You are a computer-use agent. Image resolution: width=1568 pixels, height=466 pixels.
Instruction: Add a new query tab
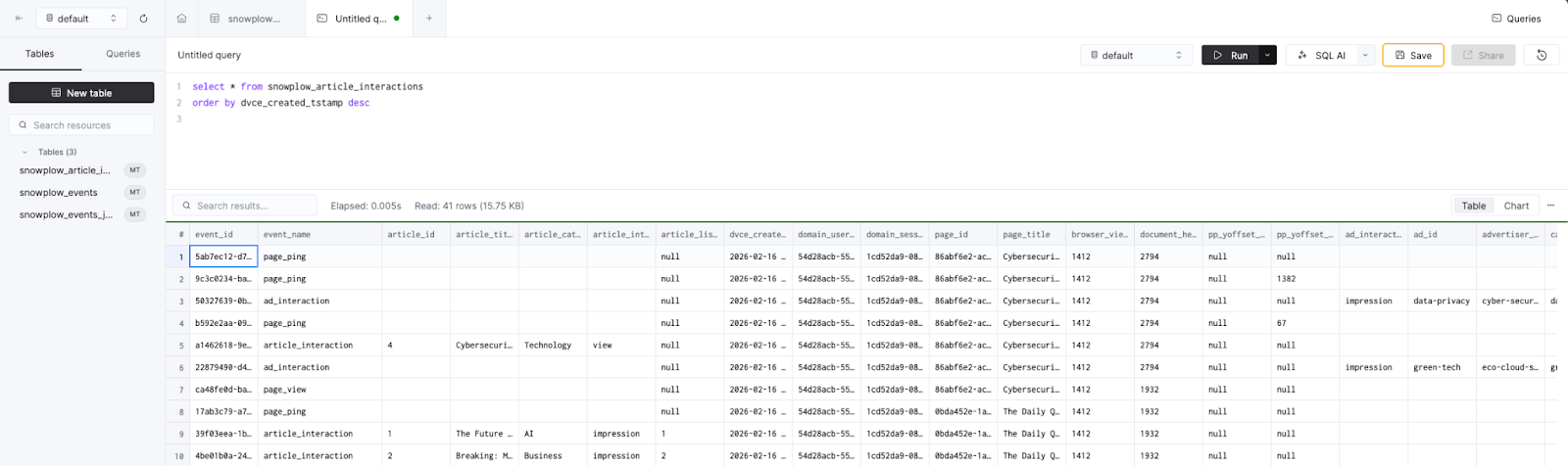pos(429,18)
